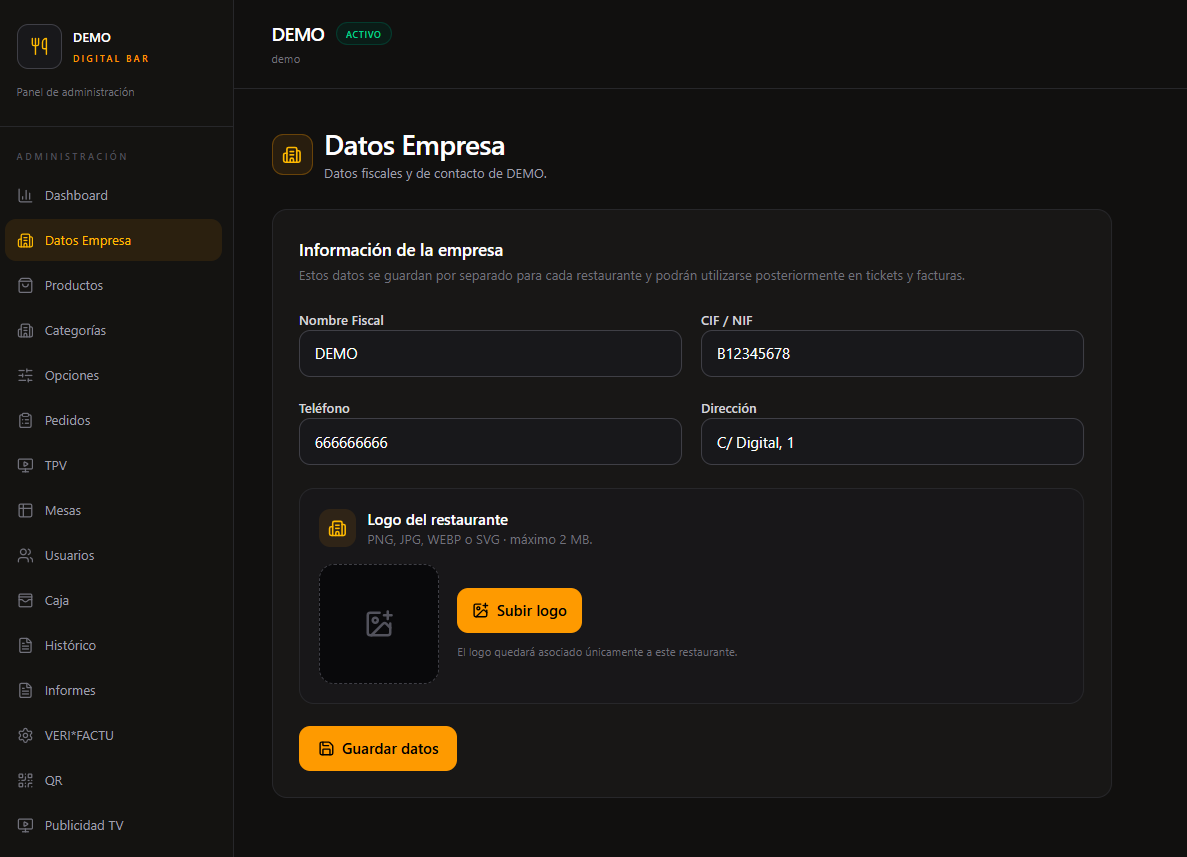The image size is (1187, 857).
Task: Click the Dashboard bar chart icon
Action: pos(25,195)
